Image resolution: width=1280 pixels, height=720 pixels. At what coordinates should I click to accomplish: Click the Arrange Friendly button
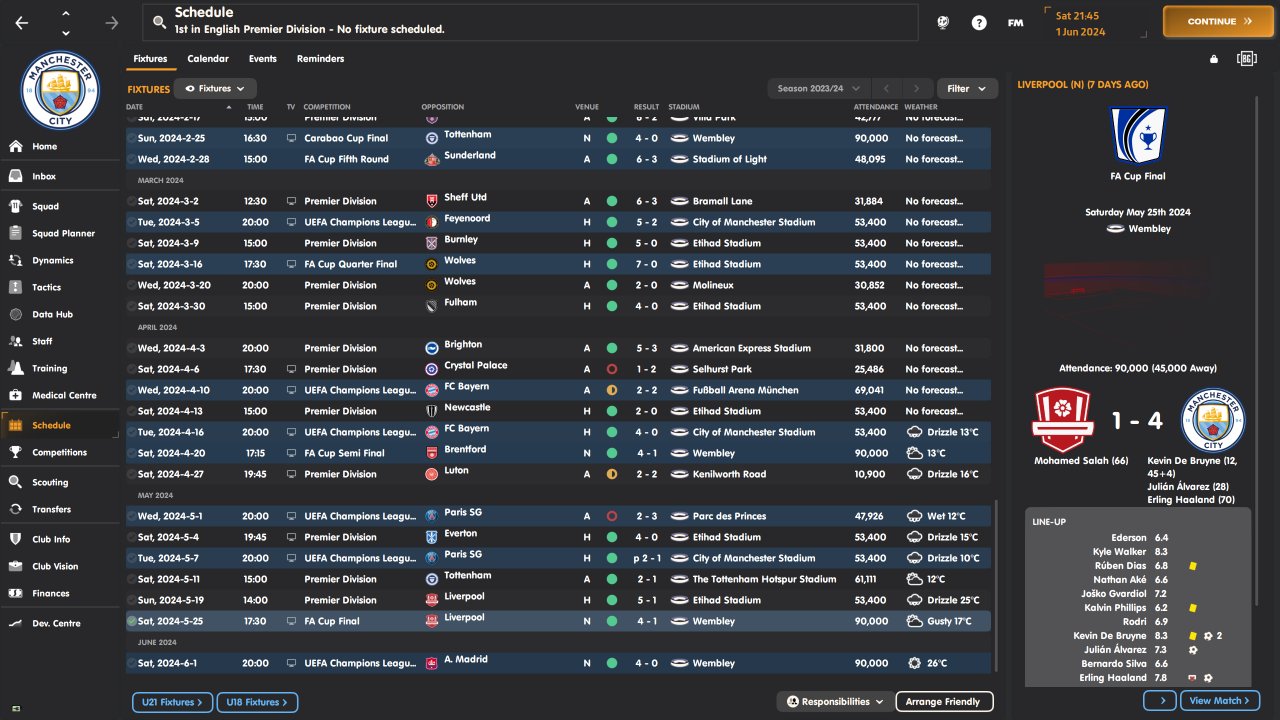943,702
